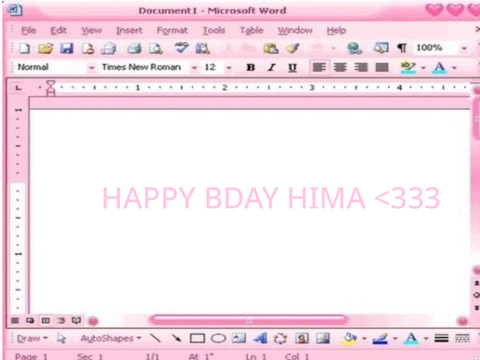Select the Line drawing tool
The height and width of the screenshot is (360, 480).
click(x=155, y=338)
